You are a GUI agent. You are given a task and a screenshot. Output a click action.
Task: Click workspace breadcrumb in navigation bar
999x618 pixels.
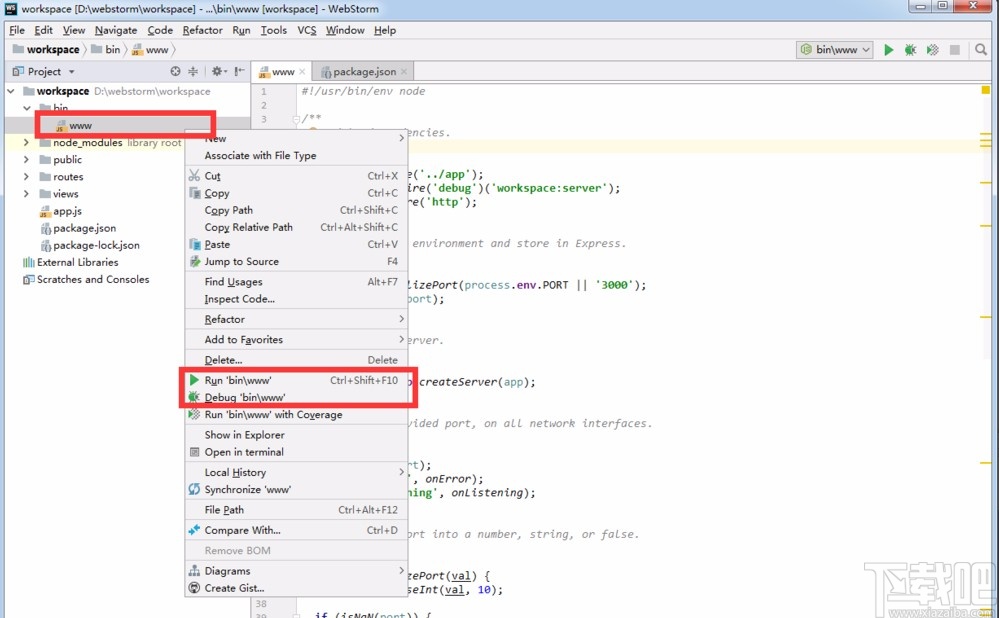(46, 50)
